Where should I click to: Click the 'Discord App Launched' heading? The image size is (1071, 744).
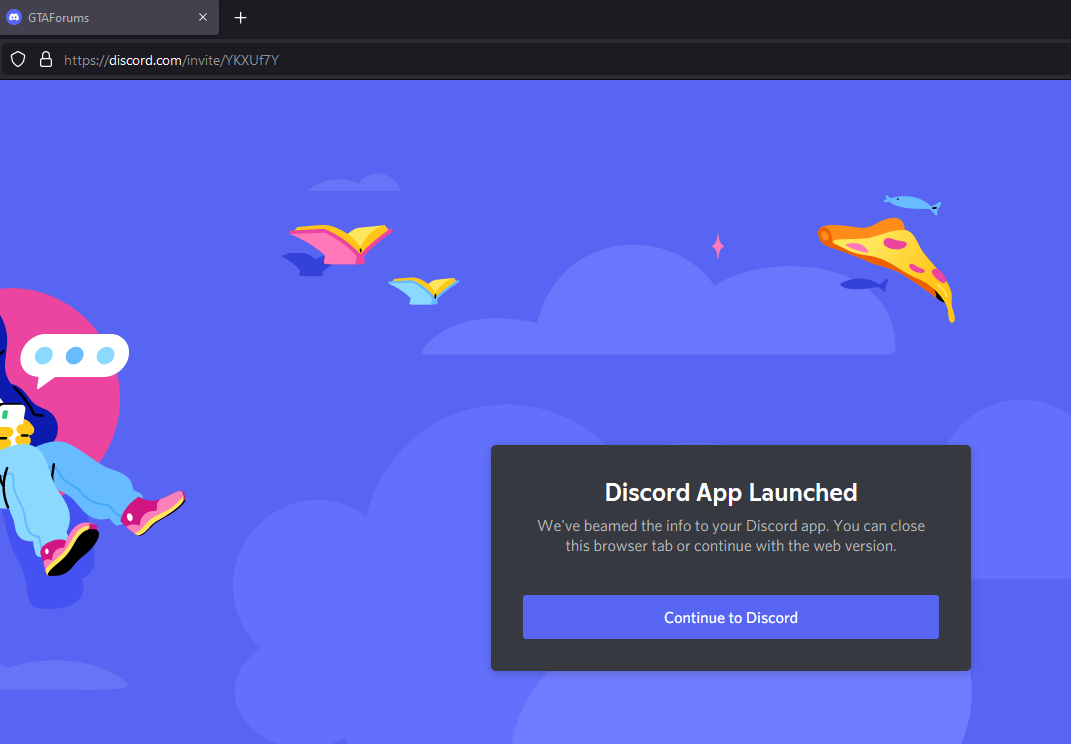pyautogui.click(x=731, y=492)
